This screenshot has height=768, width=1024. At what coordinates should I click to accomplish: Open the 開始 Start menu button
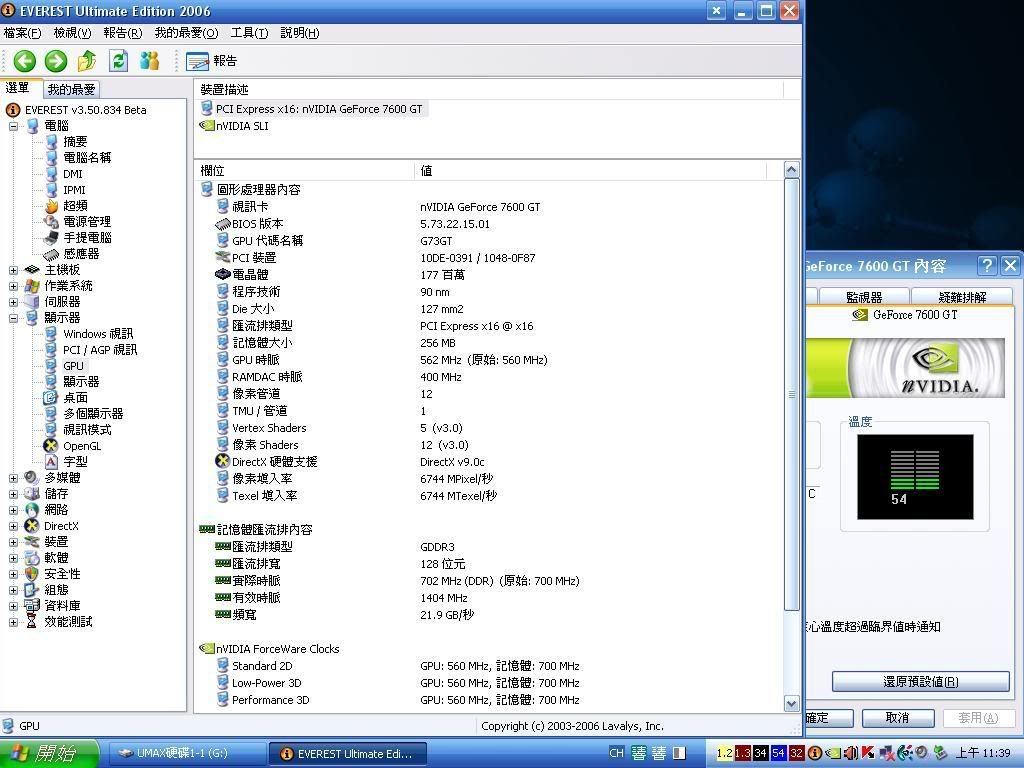(50, 753)
